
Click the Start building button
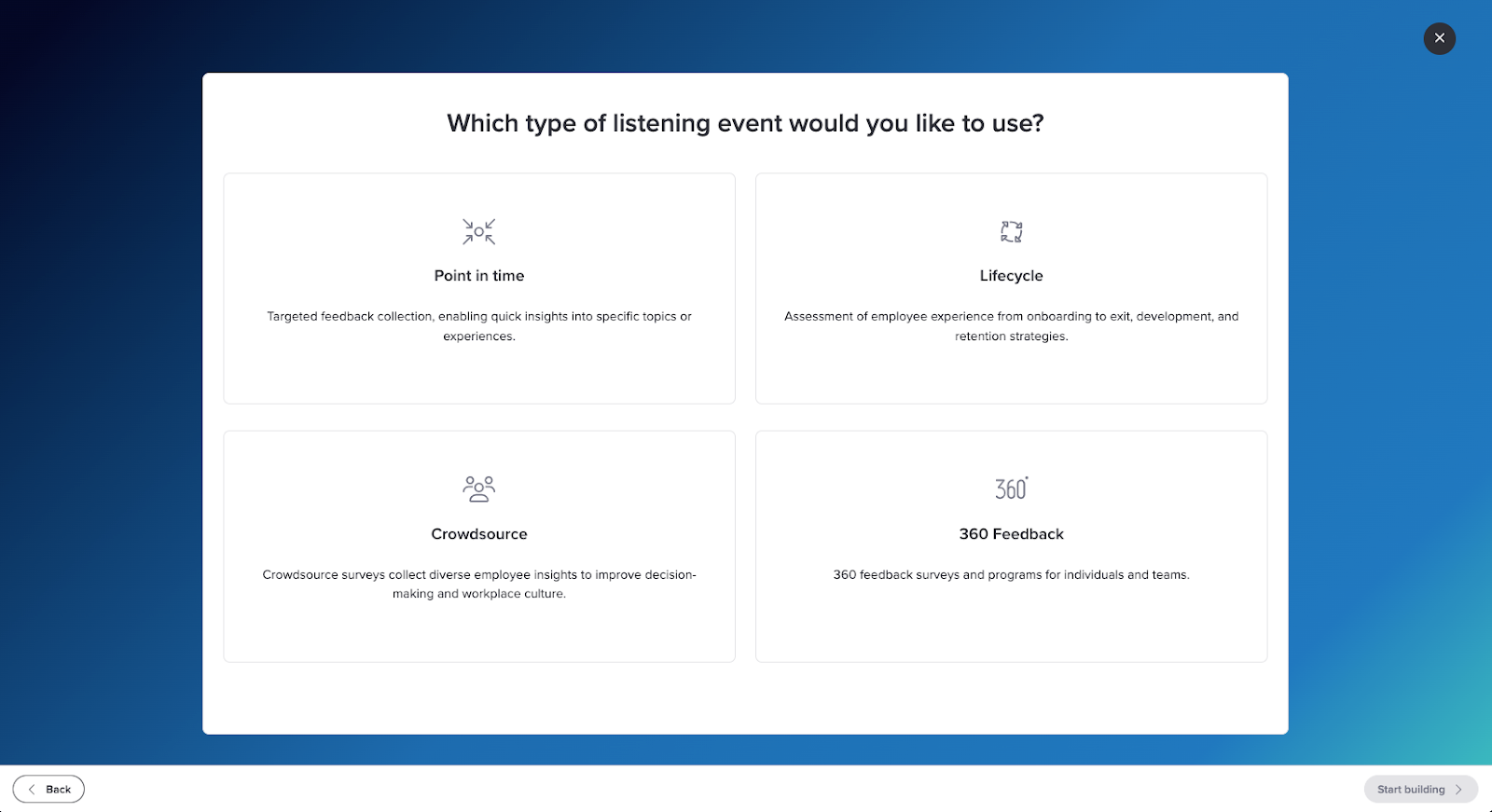click(1420, 789)
